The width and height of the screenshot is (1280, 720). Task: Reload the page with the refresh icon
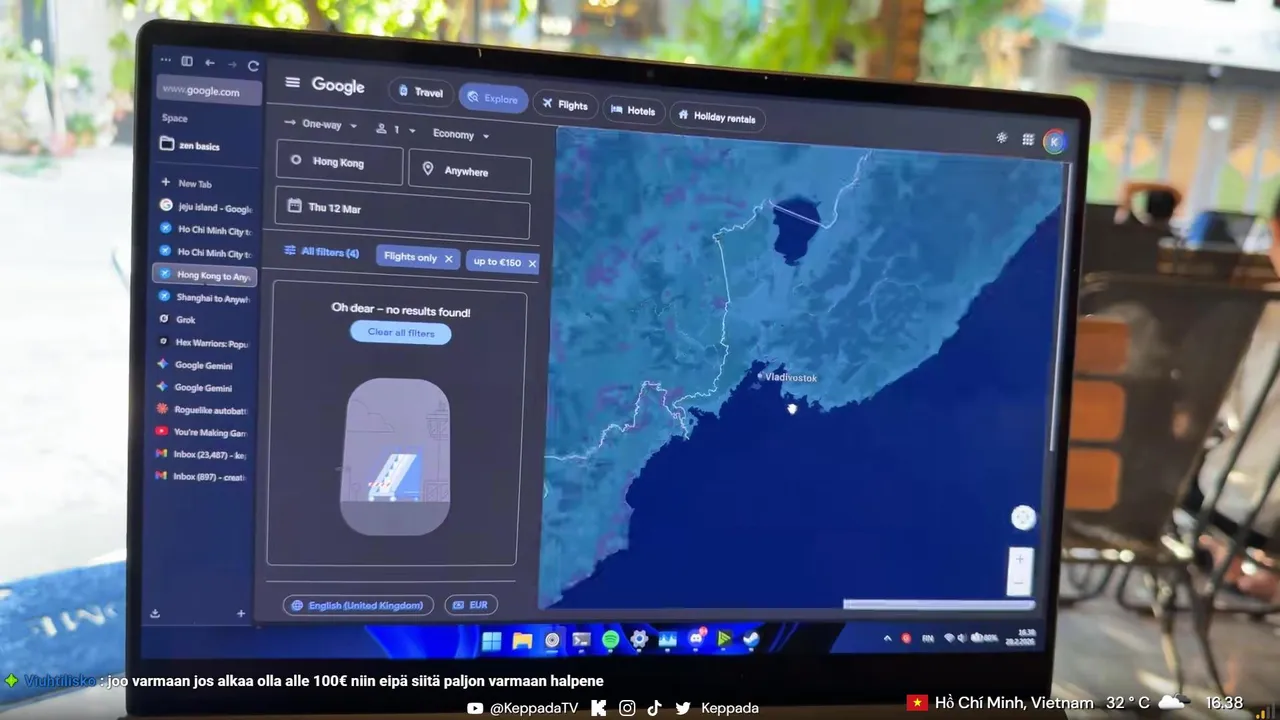pyautogui.click(x=253, y=66)
